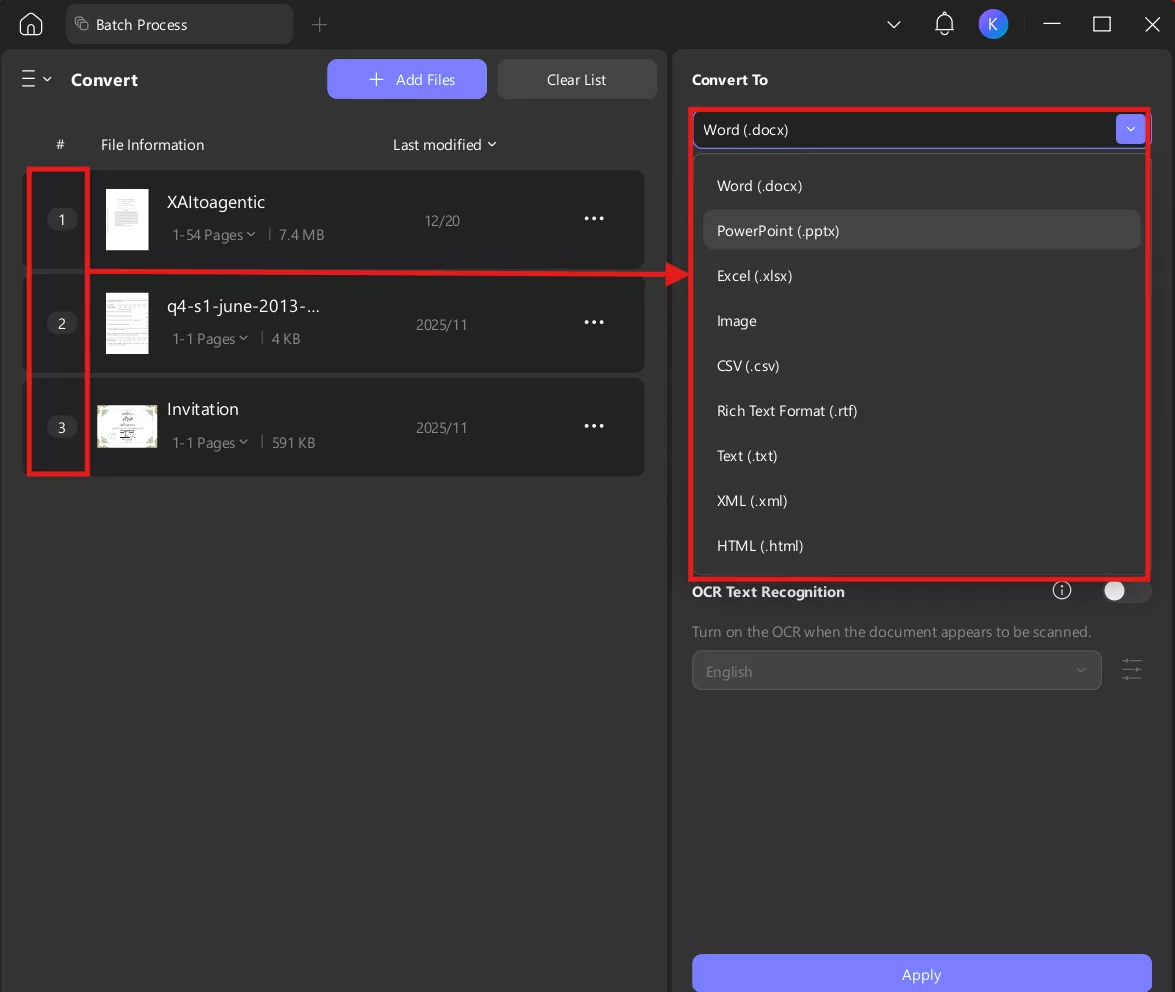1175x992 pixels.
Task: Click the Add Files button
Action: click(407, 79)
